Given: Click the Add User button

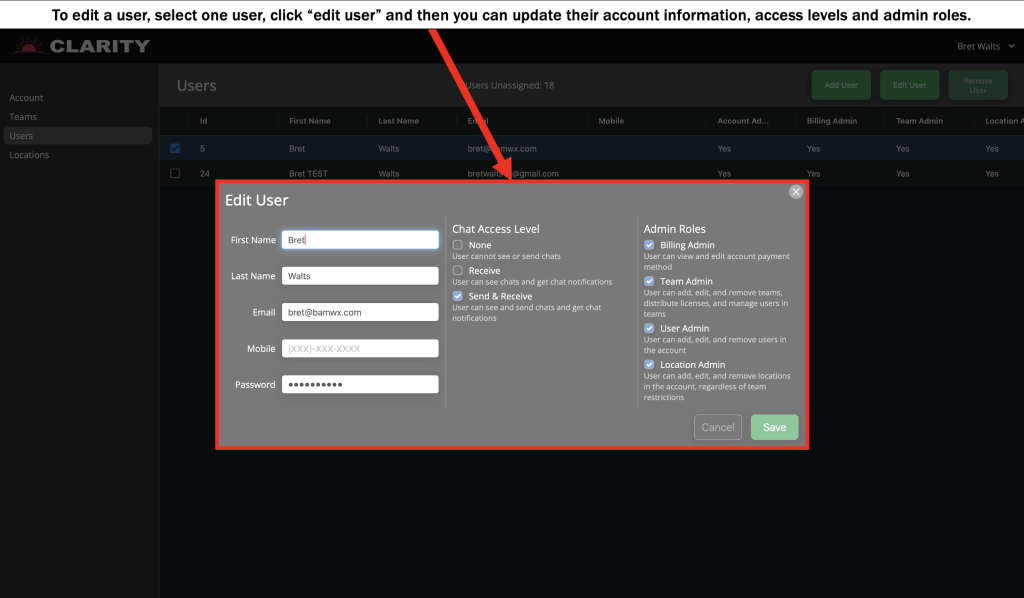Looking at the screenshot, I should [840, 85].
